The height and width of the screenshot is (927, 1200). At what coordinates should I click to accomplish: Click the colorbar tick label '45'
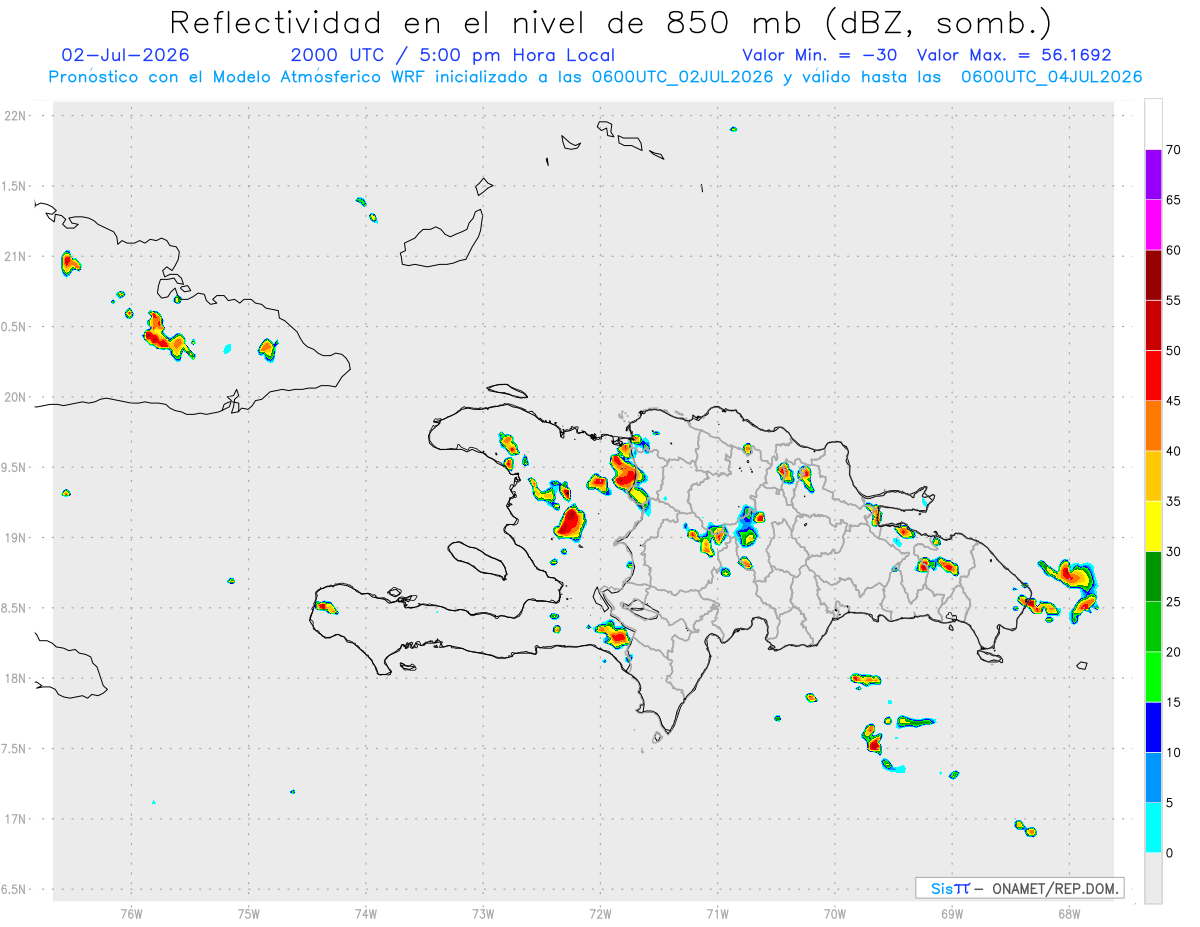pos(1174,401)
